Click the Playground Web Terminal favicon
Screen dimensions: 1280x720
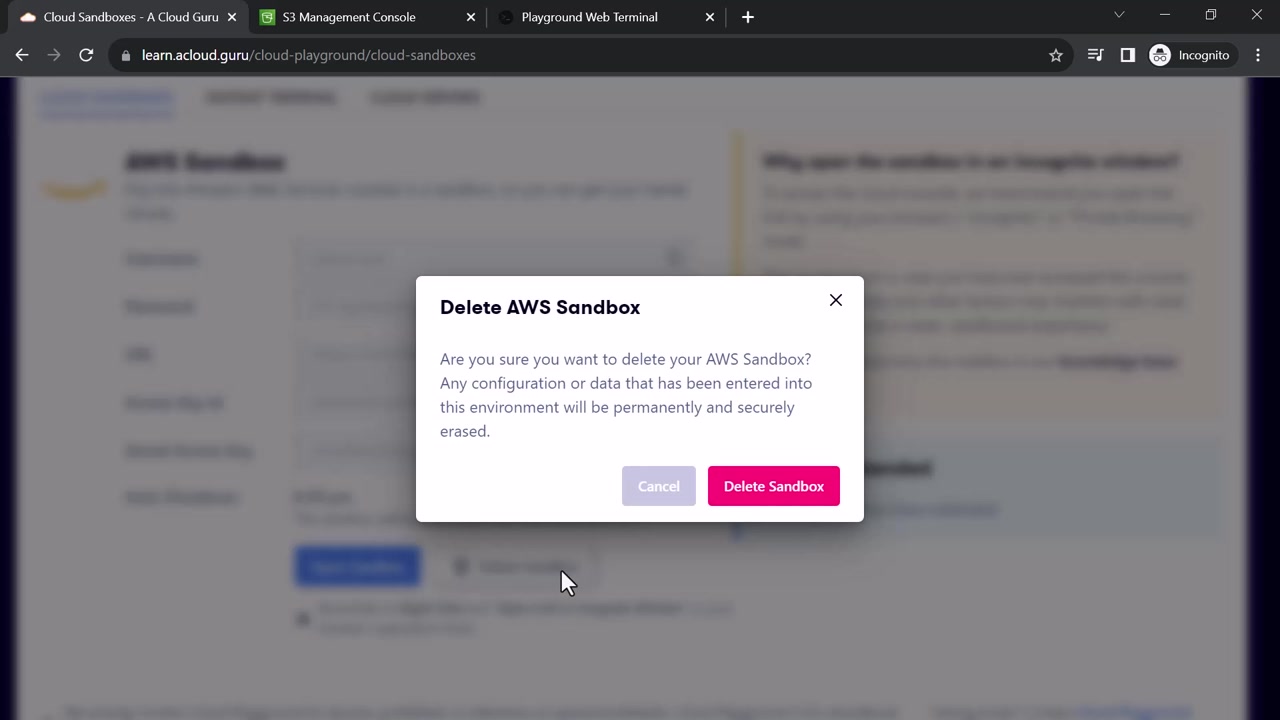coord(506,17)
